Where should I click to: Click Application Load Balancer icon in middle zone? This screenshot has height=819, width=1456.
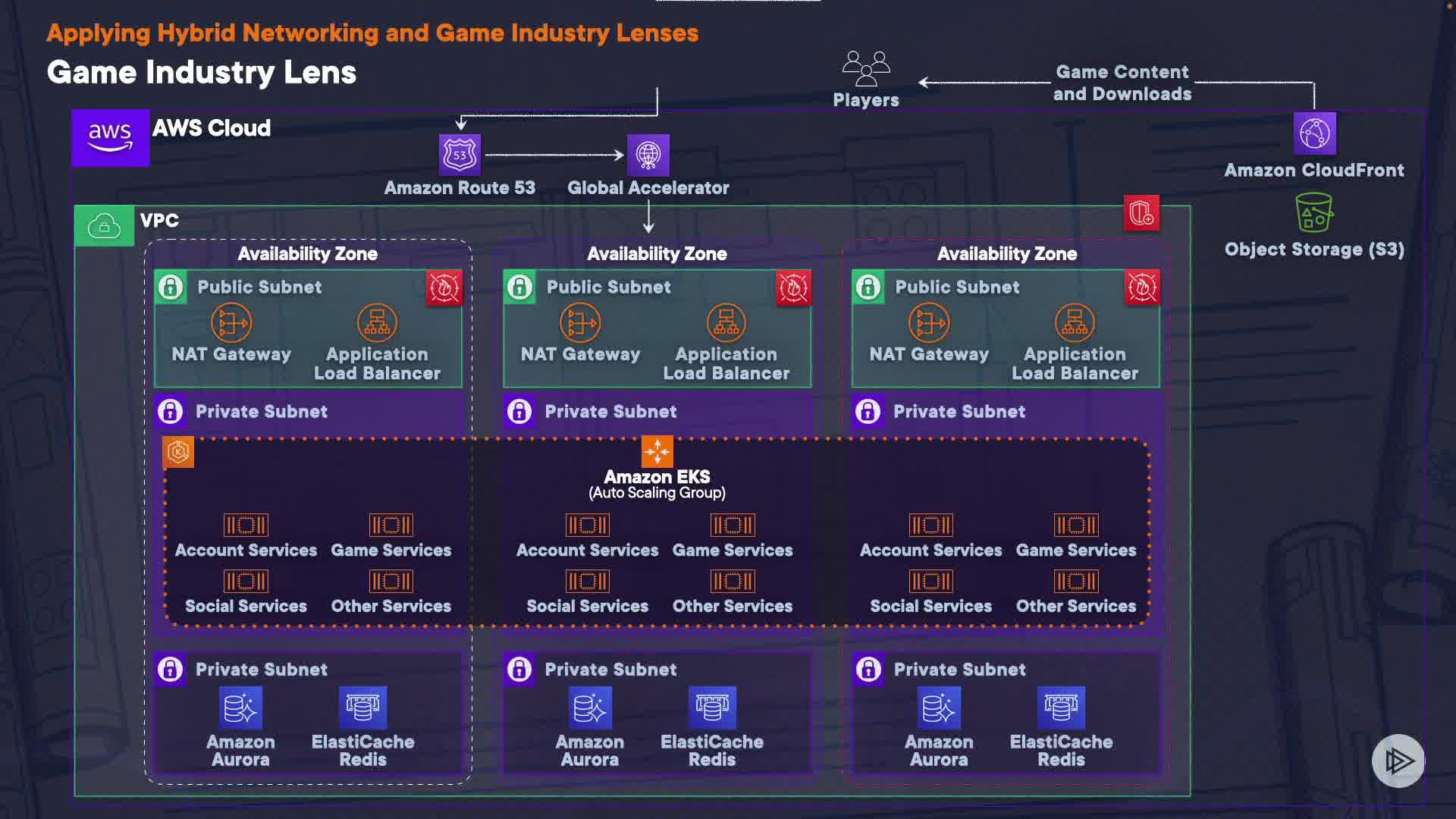[x=726, y=323]
